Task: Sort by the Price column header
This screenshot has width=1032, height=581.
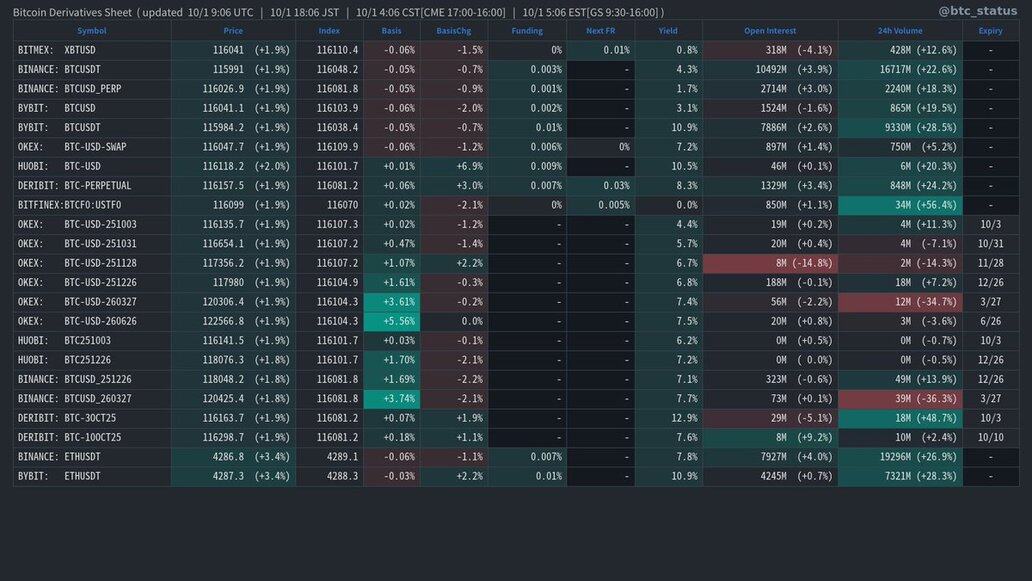Action: point(233,31)
